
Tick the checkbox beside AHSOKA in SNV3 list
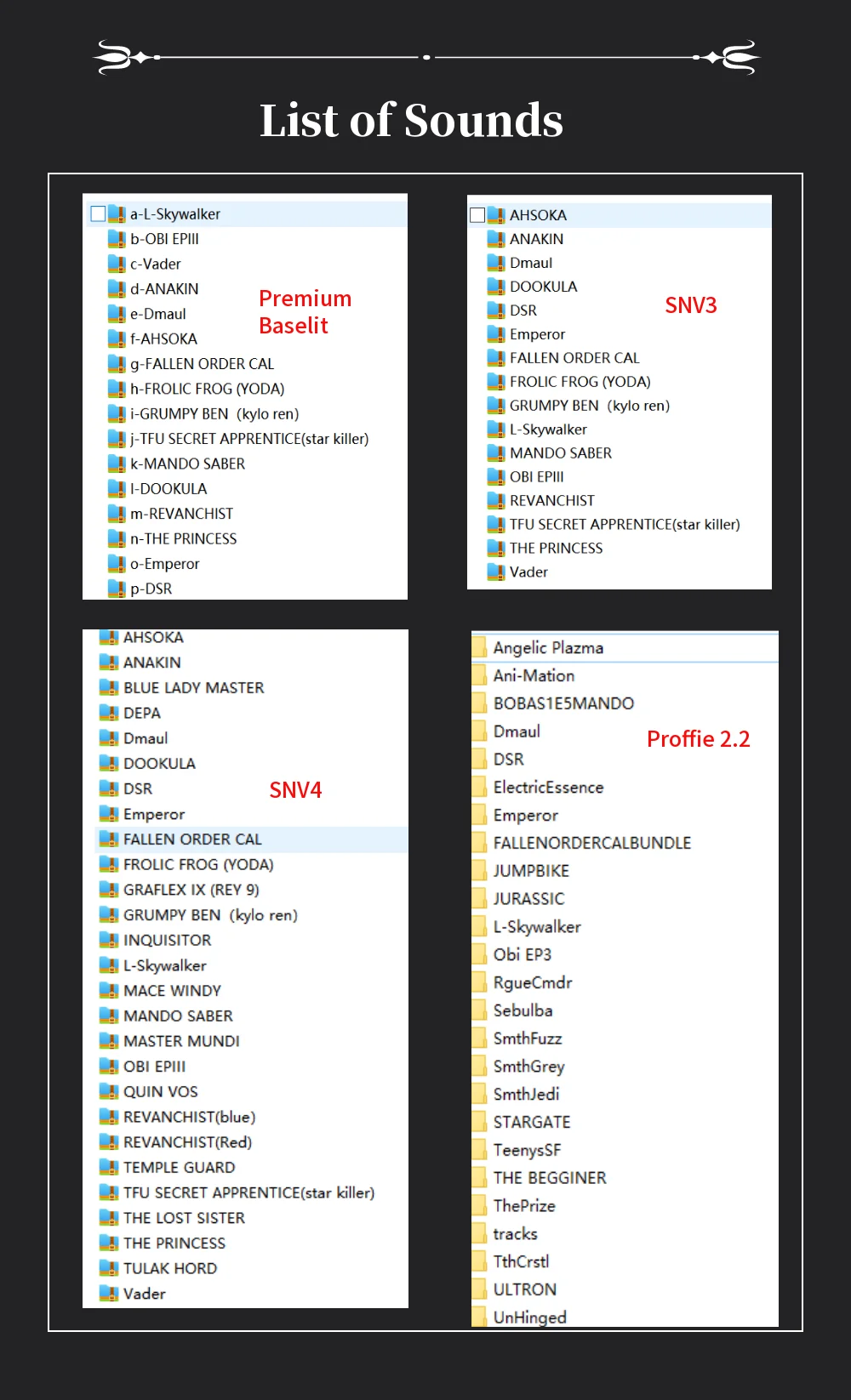click(477, 215)
